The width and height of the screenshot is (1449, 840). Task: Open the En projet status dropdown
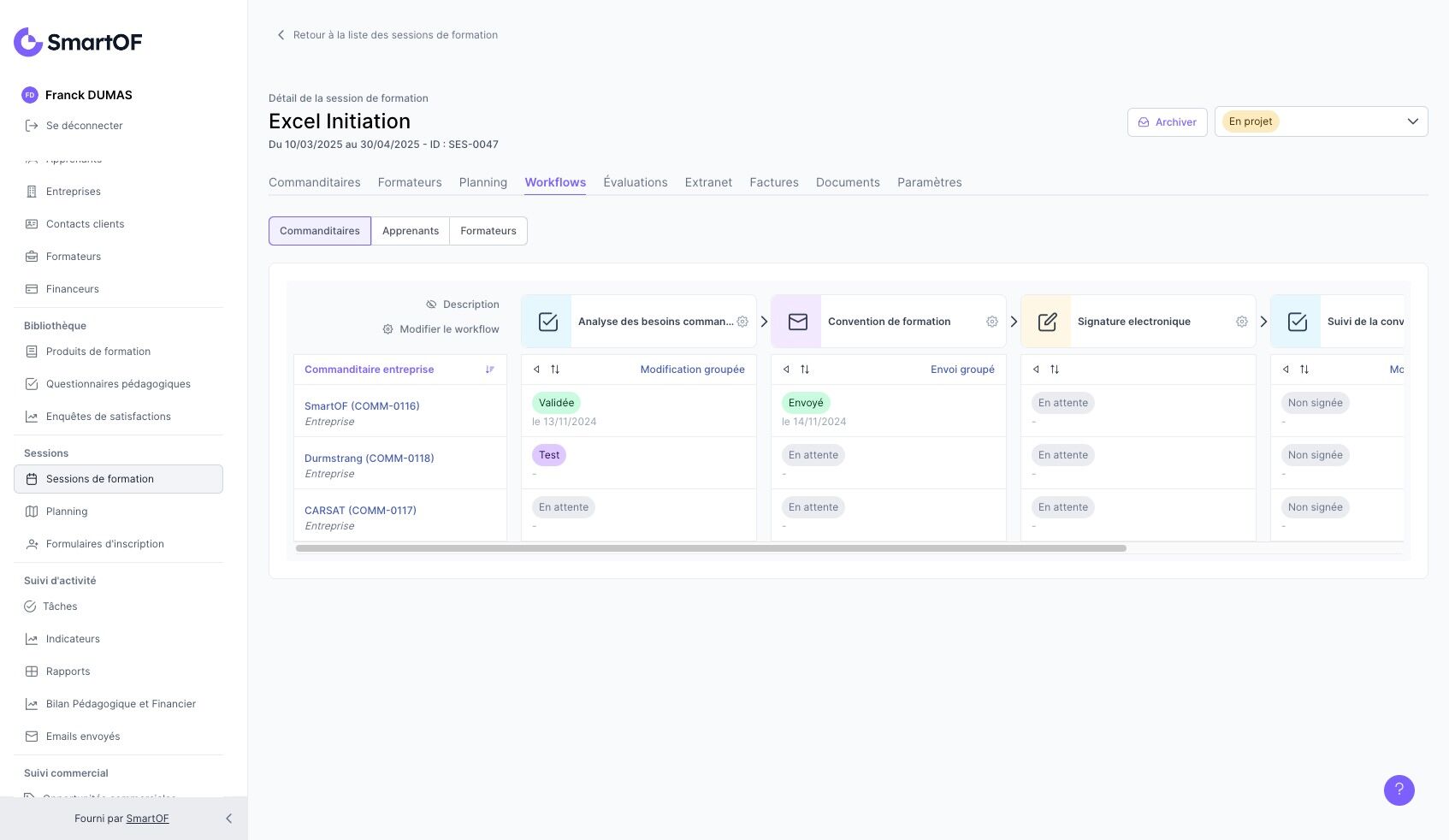(x=1321, y=121)
